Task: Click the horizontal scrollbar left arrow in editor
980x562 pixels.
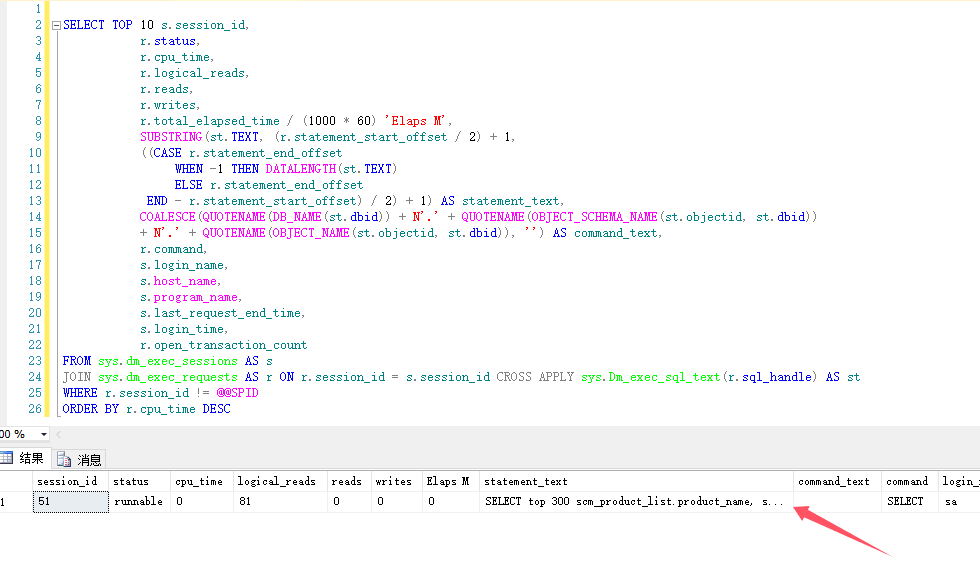Action: click(59, 434)
